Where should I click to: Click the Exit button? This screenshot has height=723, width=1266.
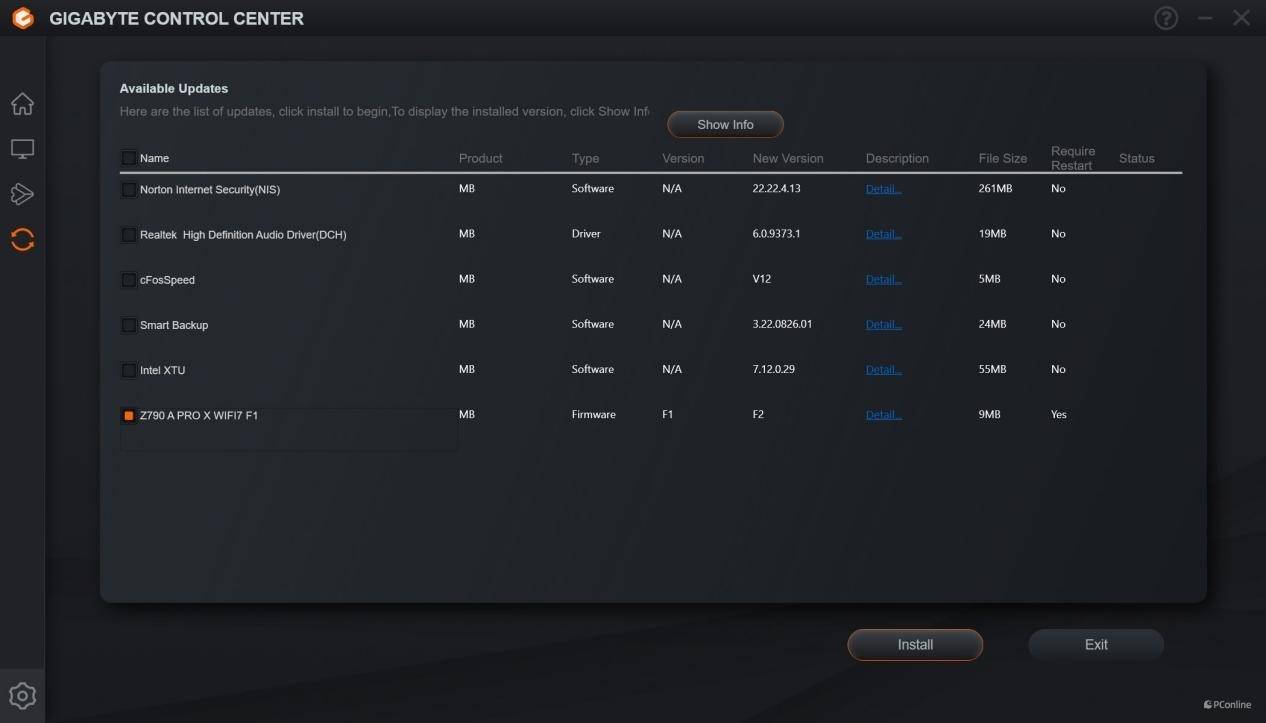pos(1096,645)
